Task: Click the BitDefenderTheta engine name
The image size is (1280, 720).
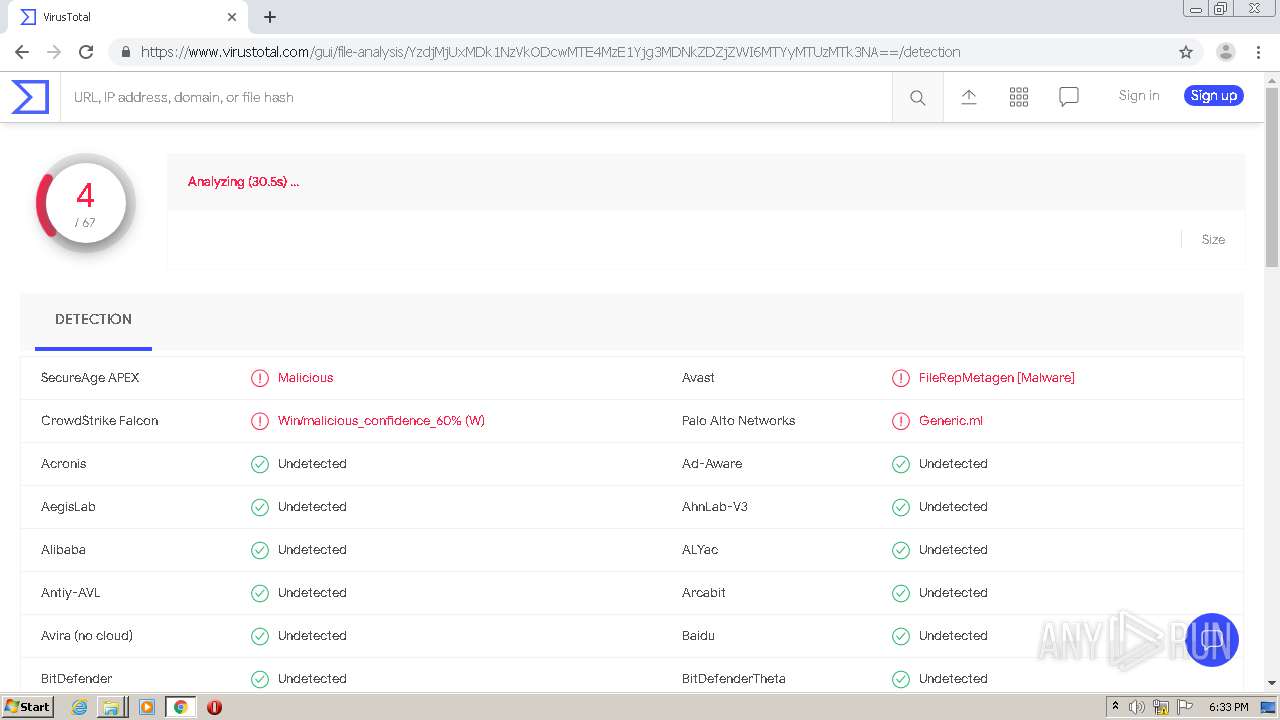Action: click(734, 679)
